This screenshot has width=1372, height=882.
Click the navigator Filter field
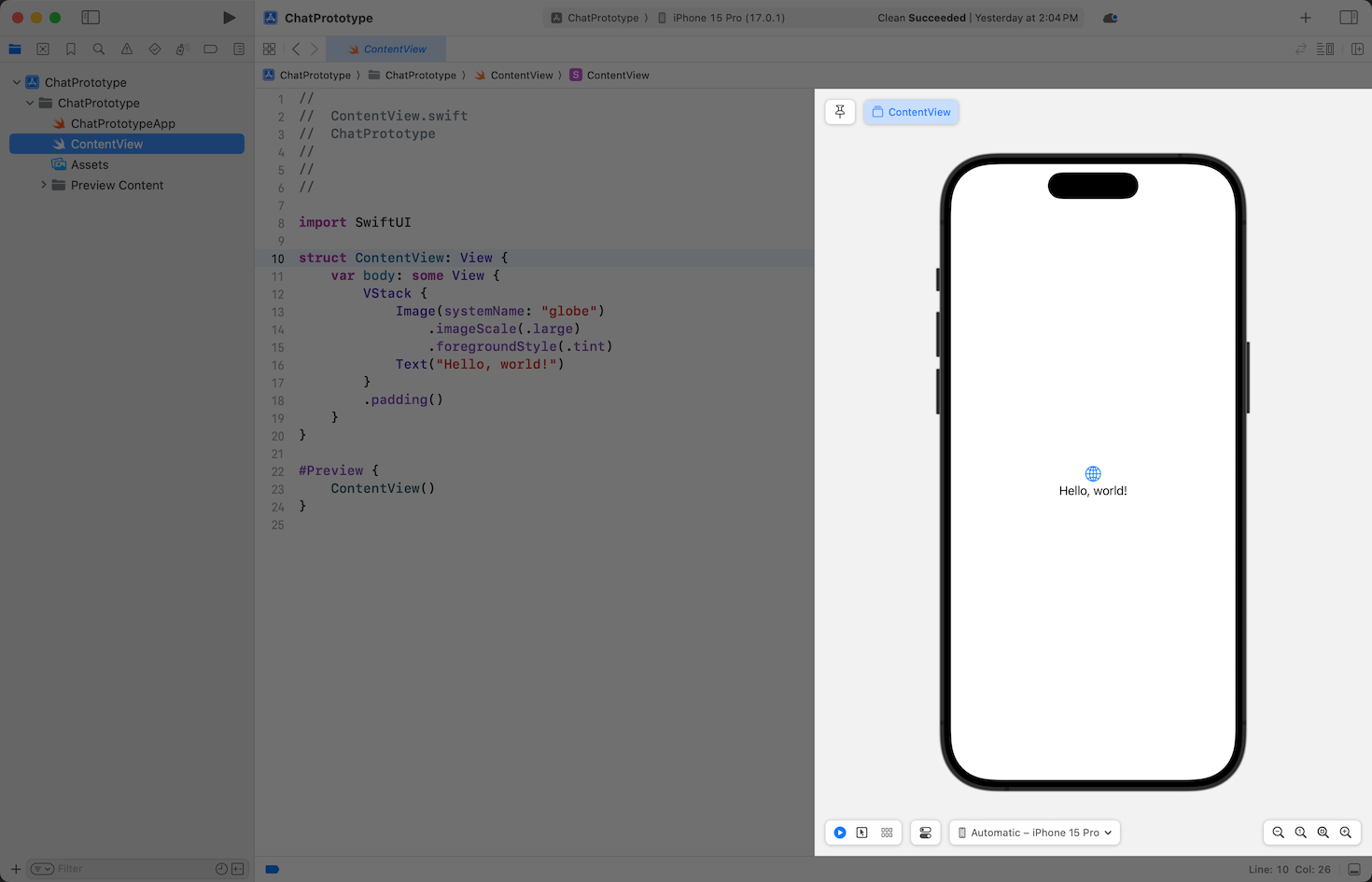(x=131, y=869)
